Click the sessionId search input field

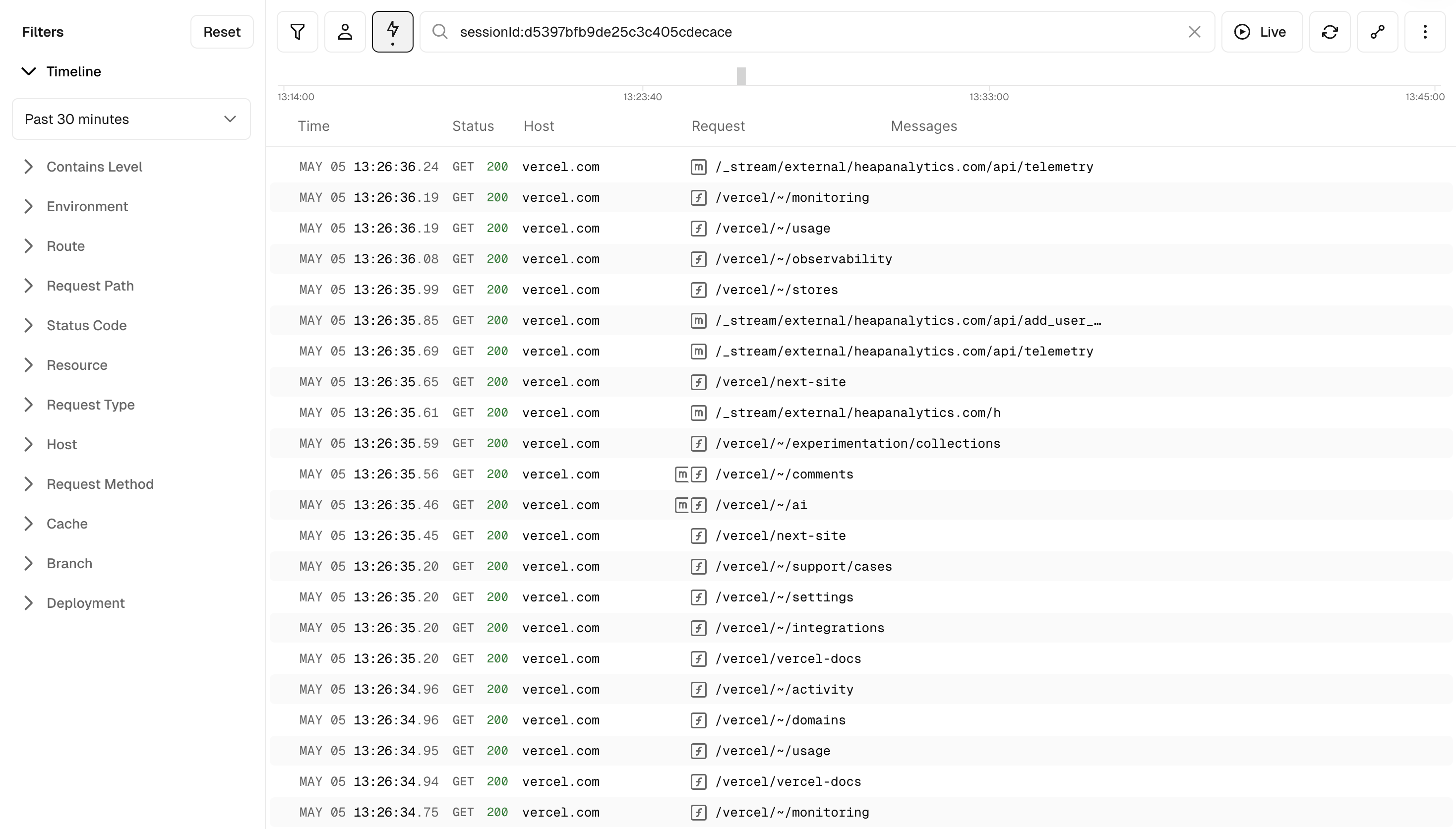tap(817, 32)
